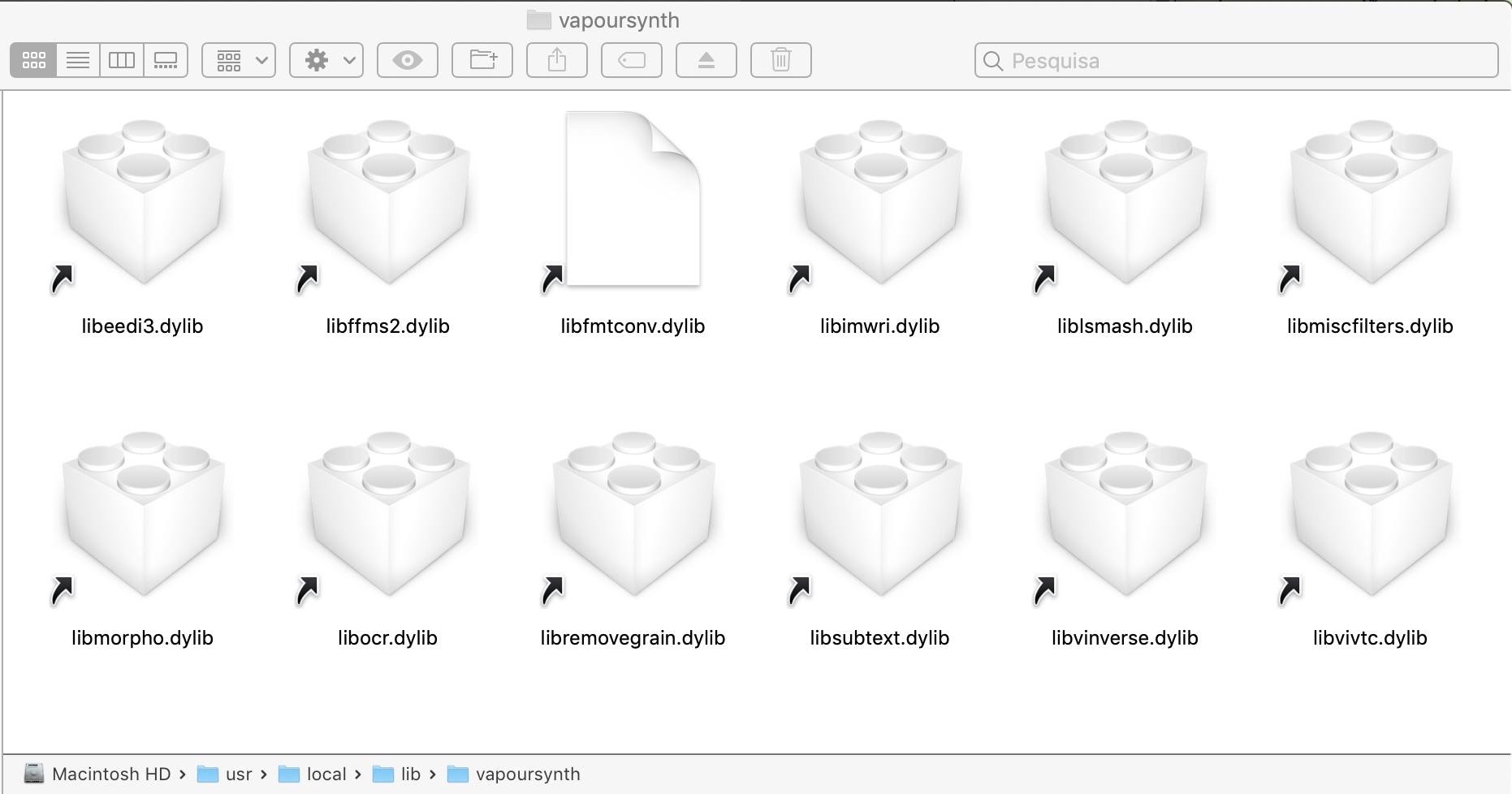The width and height of the screenshot is (1512, 794).
Task: Click the libeedi3.dylib filename label
Action: pos(143,326)
